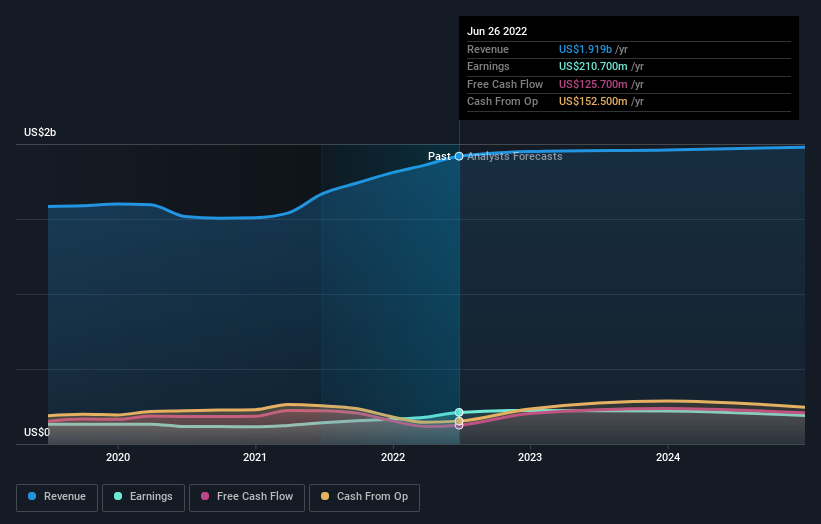
Task: Toggle the Earnings legend button
Action: (143, 497)
